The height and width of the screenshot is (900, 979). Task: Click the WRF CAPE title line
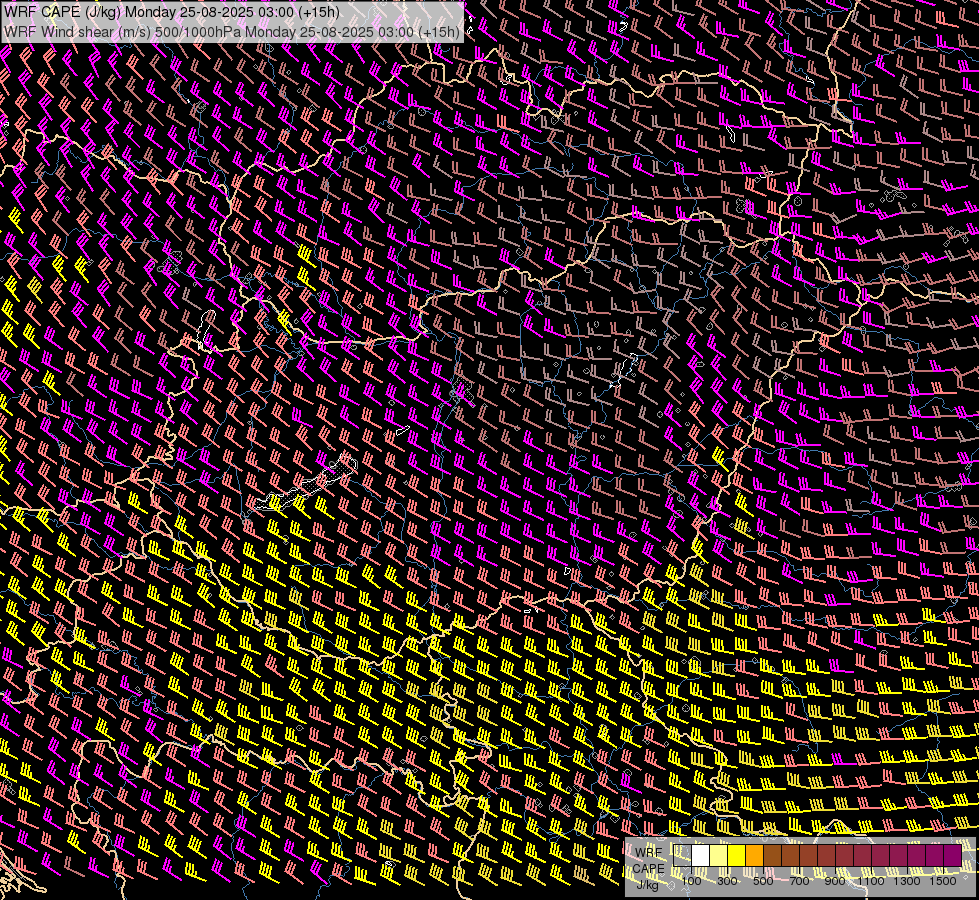click(172, 12)
